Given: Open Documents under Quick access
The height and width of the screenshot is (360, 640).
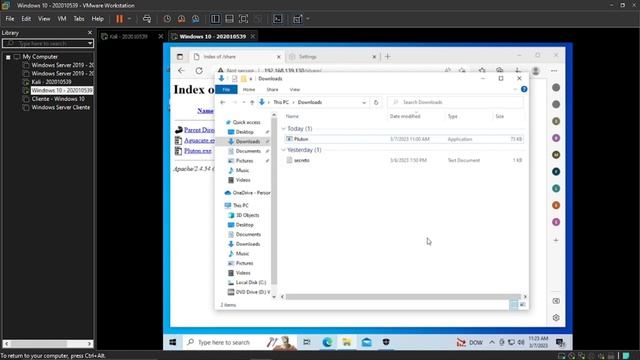Looking at the screenshot, I should click(x=248, y=151).
